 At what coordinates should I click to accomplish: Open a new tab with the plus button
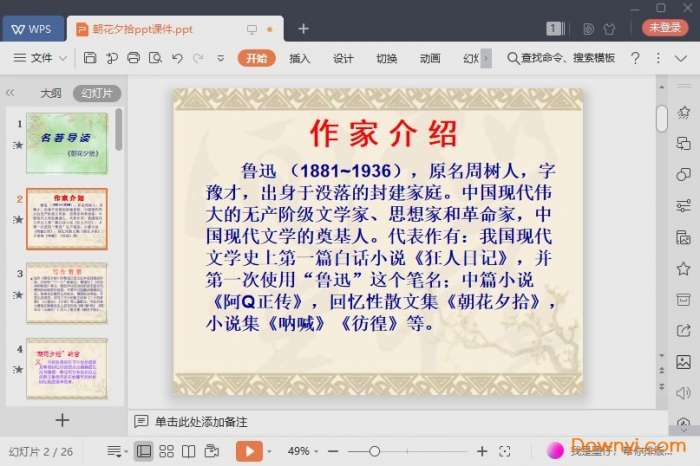[x=304, y=29]
